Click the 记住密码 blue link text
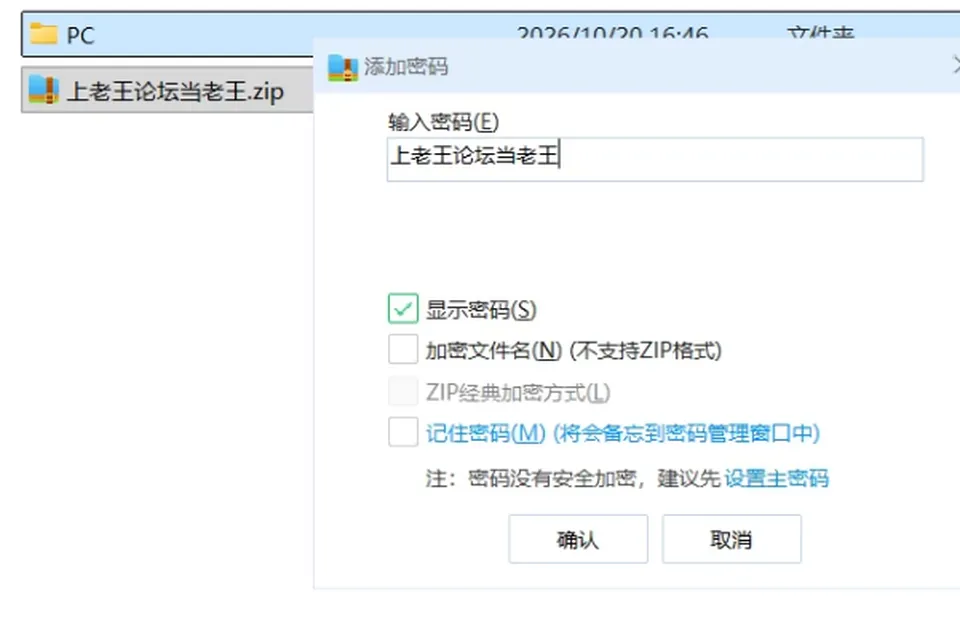The width and height of the screenshot is (960, 618). [623, 433]
